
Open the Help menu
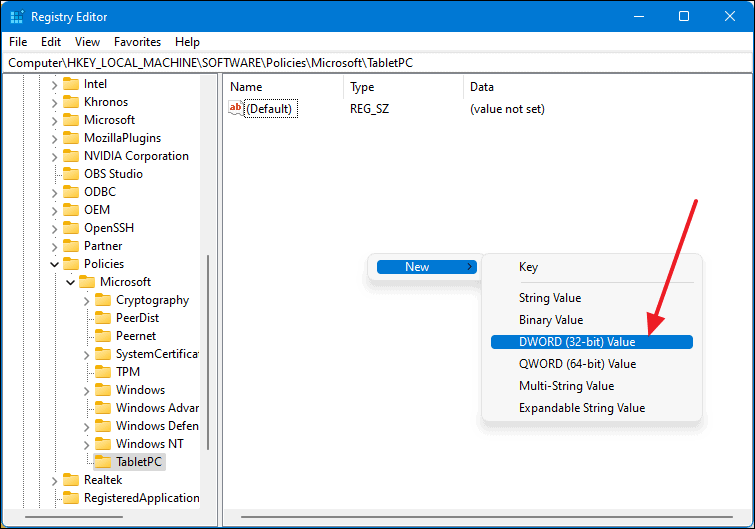click(187, 42)
